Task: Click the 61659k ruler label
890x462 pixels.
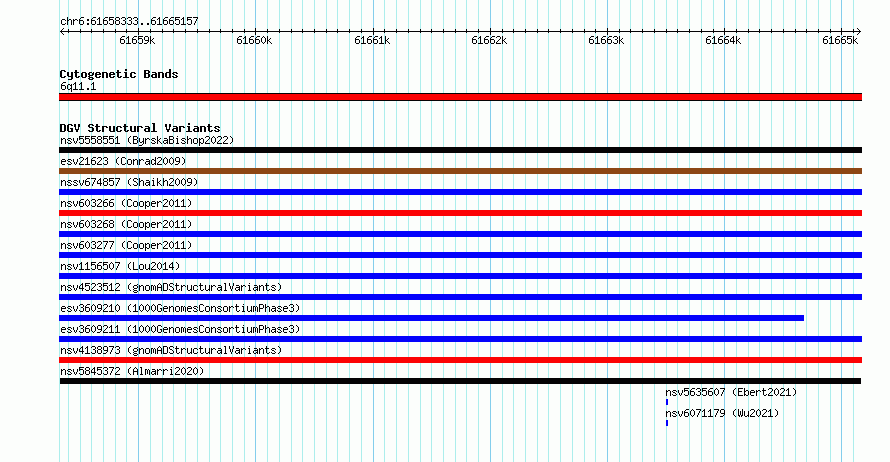Action: (137, 40)
